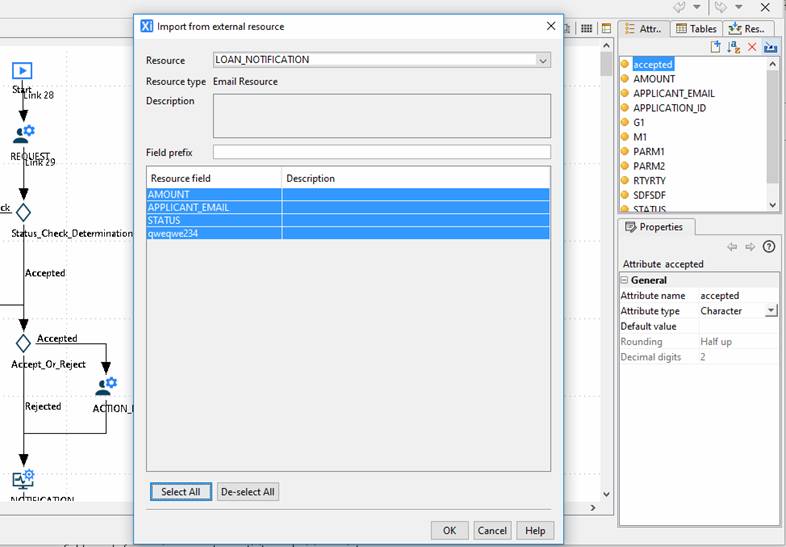Collapse the General properties section
This screenshot has width=786, height=547.
pyautogui.click(x=625, y=280)
